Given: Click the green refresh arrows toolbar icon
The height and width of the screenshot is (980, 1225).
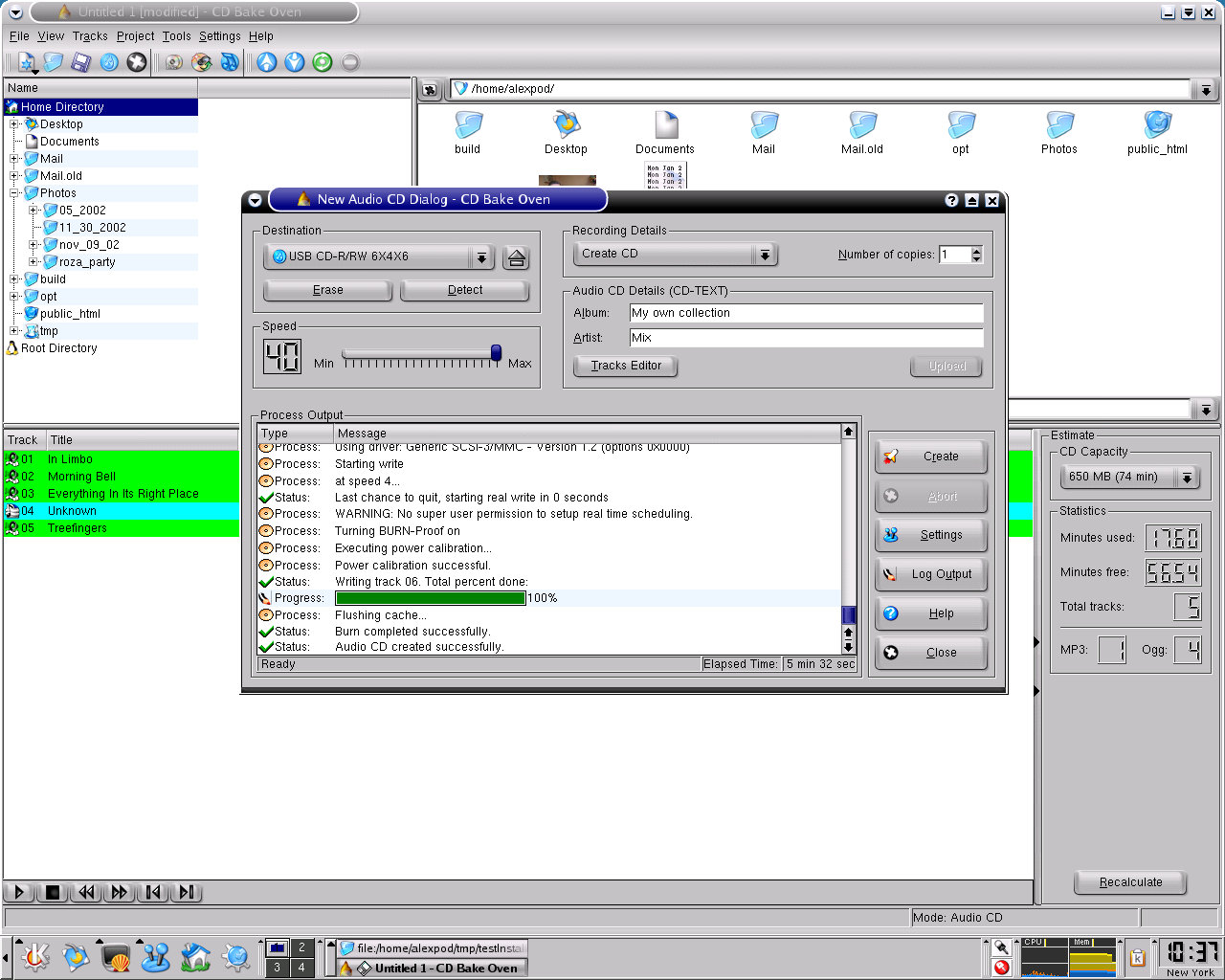Looking at the screenshot, I should pyautogui.click(x=323, y=62).
